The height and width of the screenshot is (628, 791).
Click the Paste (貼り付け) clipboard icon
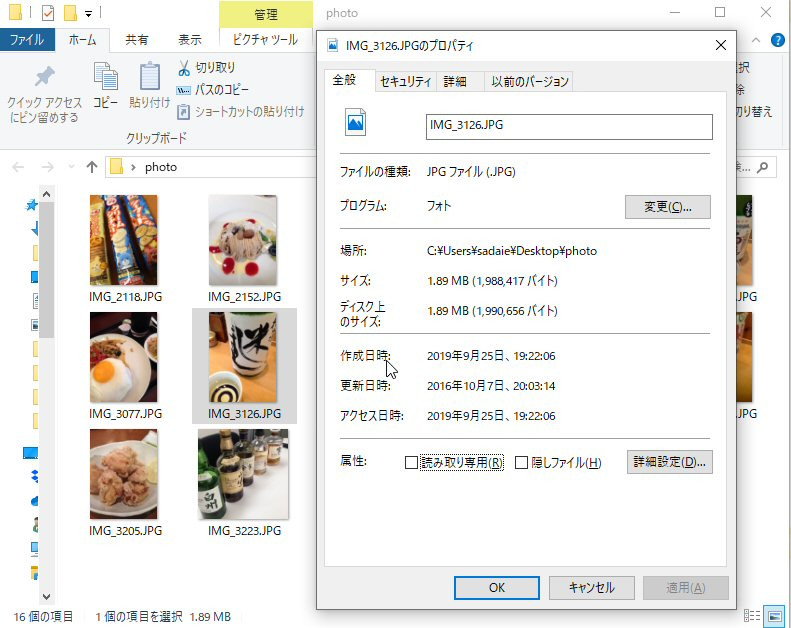149,76
